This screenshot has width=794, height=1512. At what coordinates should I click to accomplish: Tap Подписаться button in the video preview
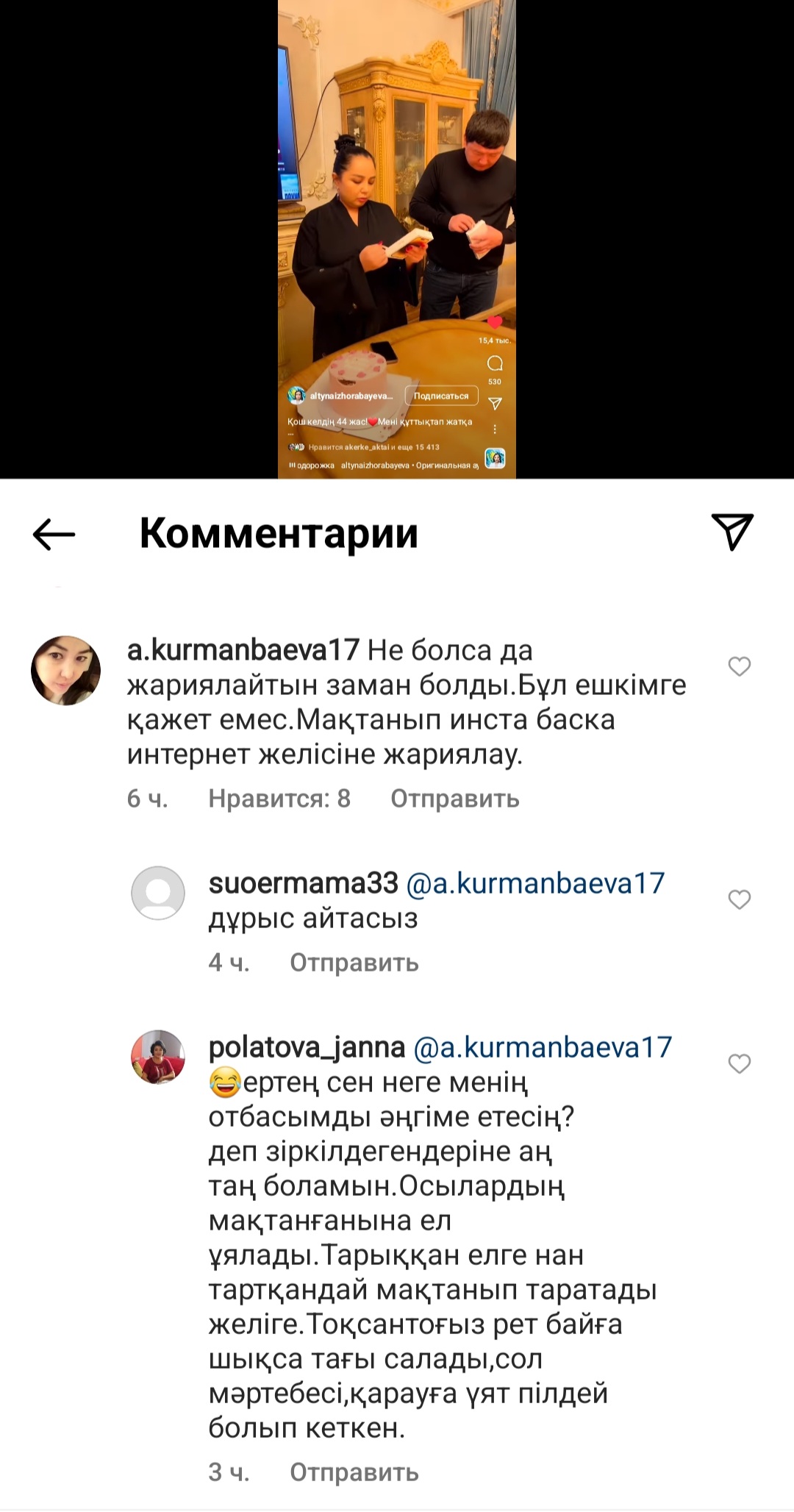pyautogui.click(x=441, y=396)
